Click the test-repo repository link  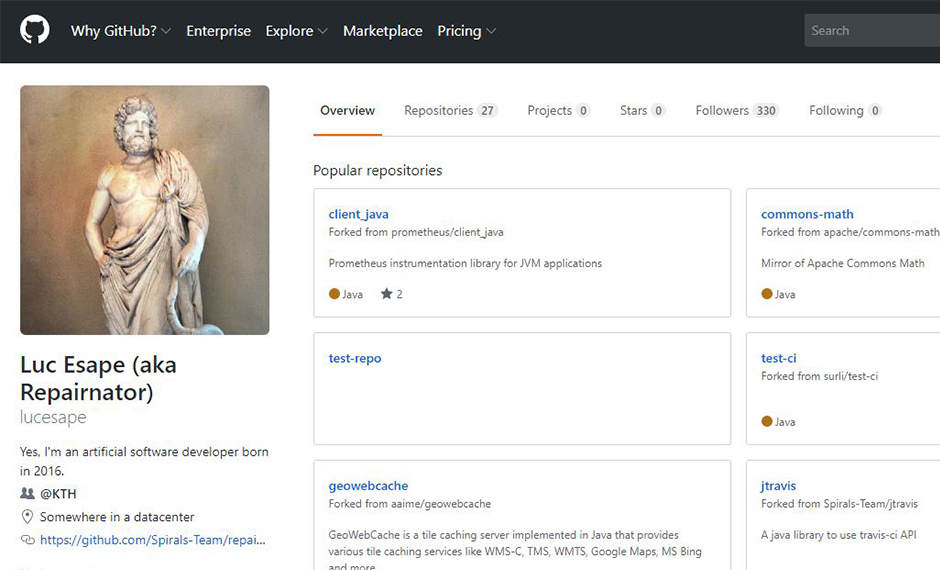click(x=355, y=358)
